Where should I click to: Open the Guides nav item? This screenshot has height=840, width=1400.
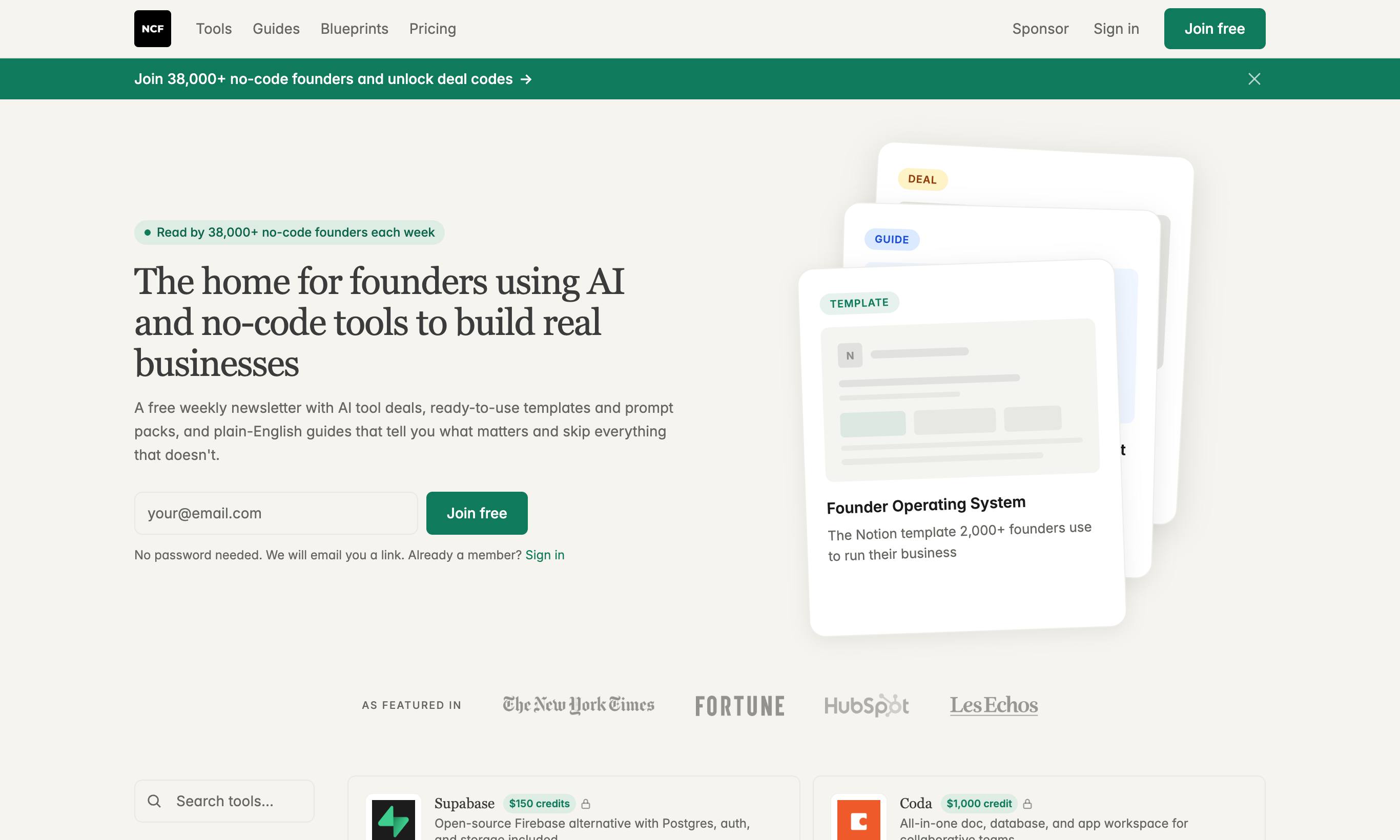[276, 29]
